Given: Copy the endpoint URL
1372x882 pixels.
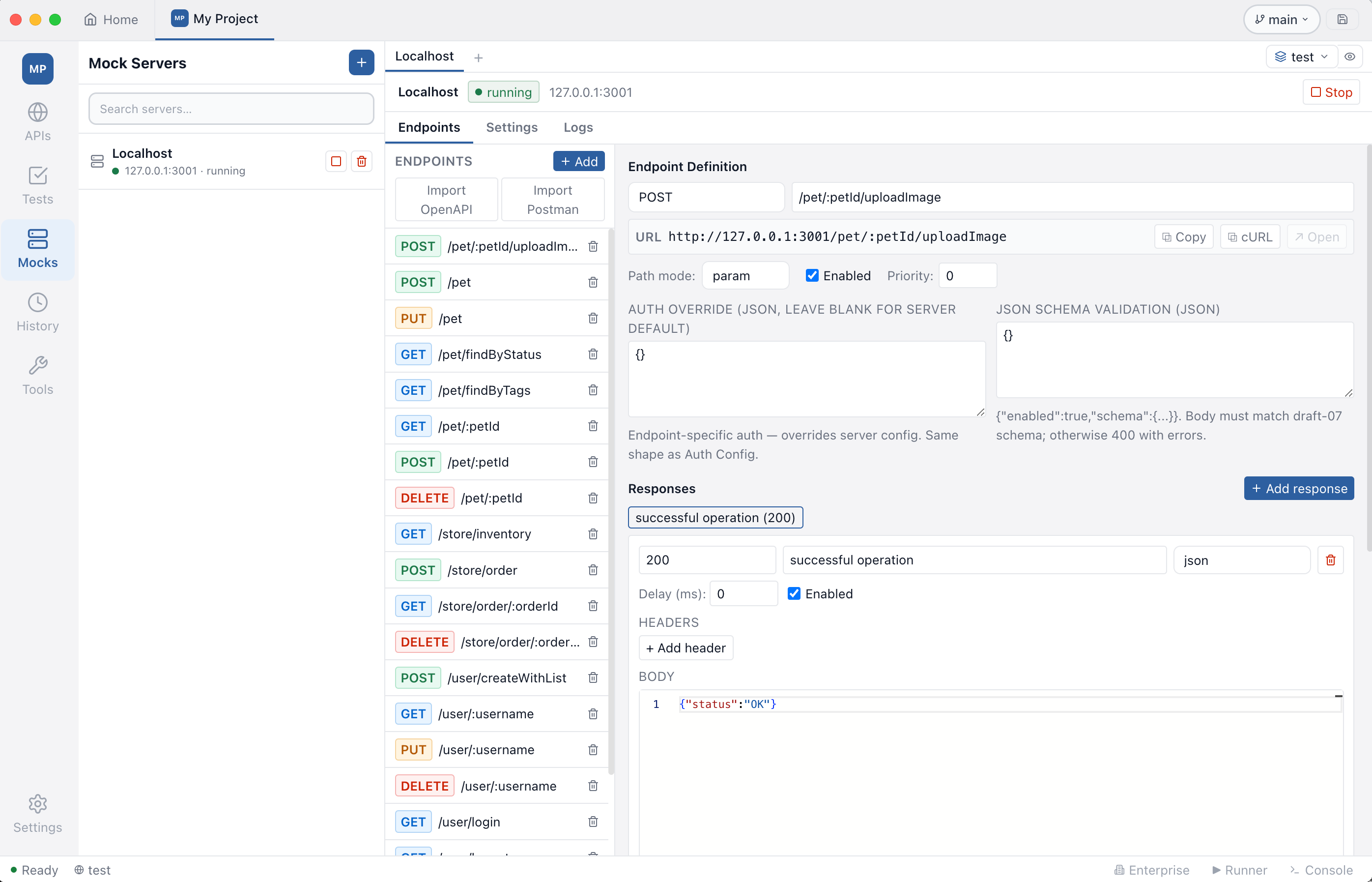Looking at the screenshot, I should 1184,237.
